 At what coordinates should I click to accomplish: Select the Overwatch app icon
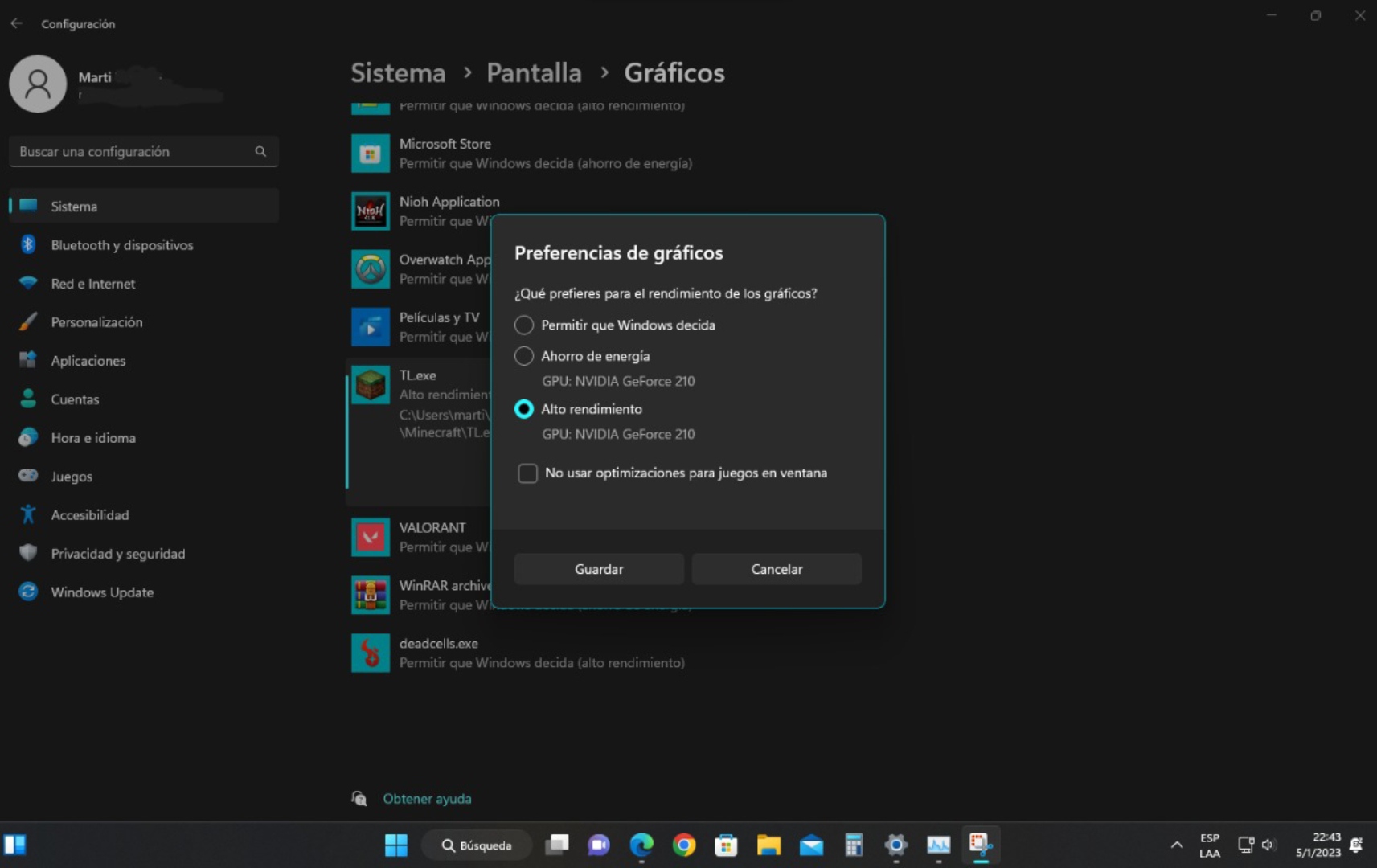click(370, 269)
